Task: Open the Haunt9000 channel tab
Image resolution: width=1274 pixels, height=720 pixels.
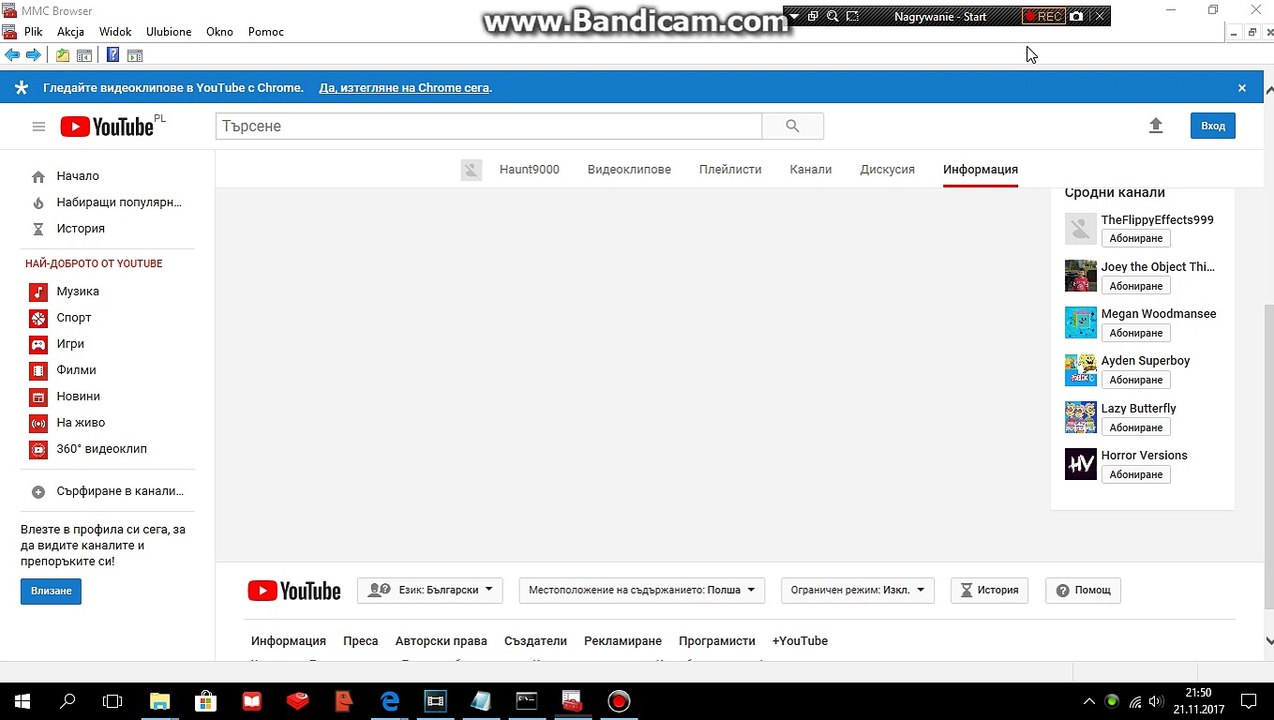Action: point(529,169)
